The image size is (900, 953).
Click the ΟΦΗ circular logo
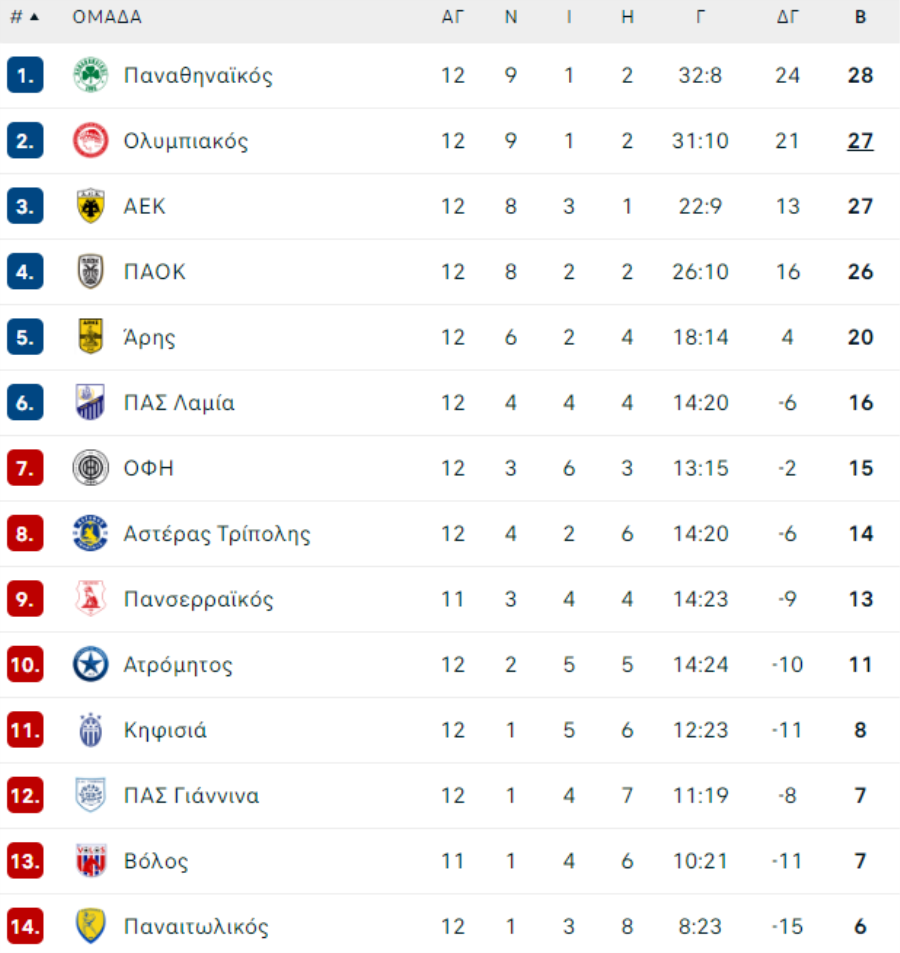coord(90,468)
